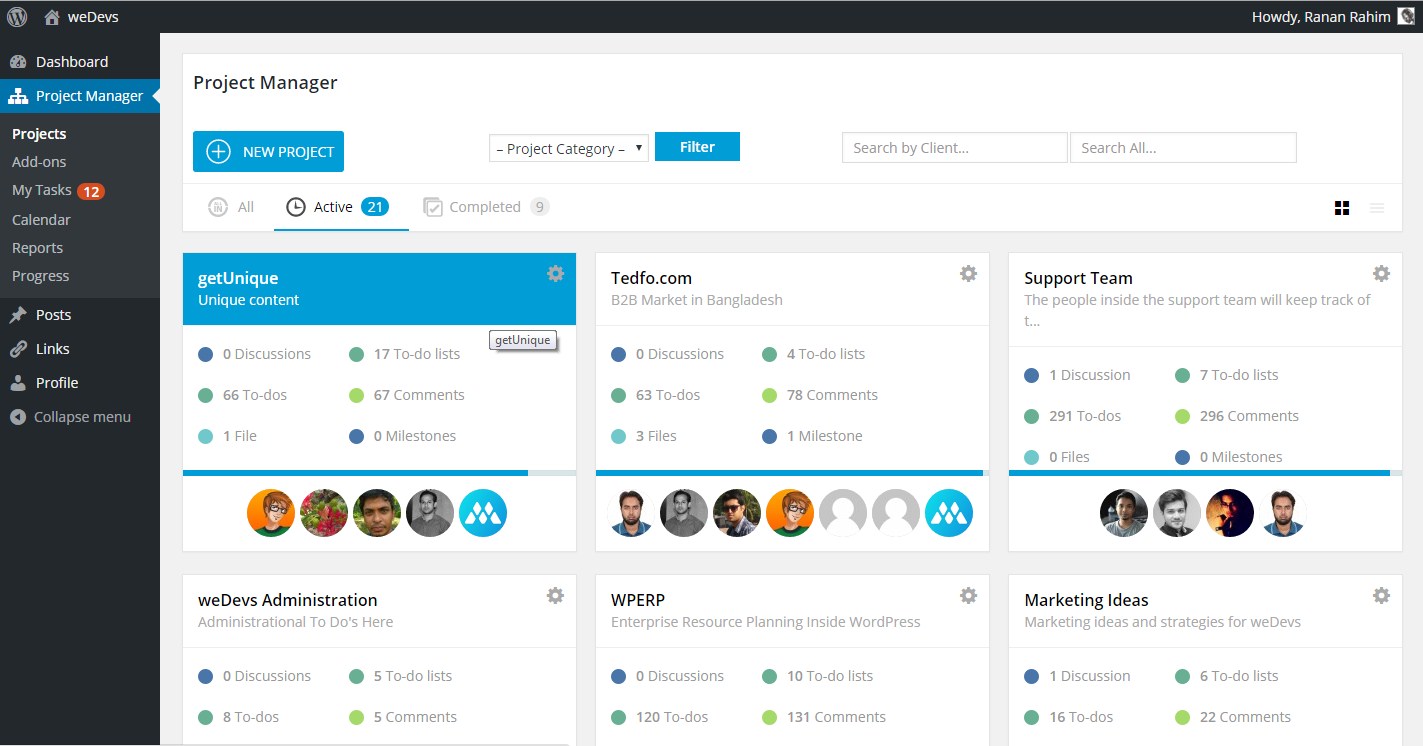Click '22 Comments' on Marketing Ideas card
The height and width of the screenshot is (746, 1423).
point(1233,717)
